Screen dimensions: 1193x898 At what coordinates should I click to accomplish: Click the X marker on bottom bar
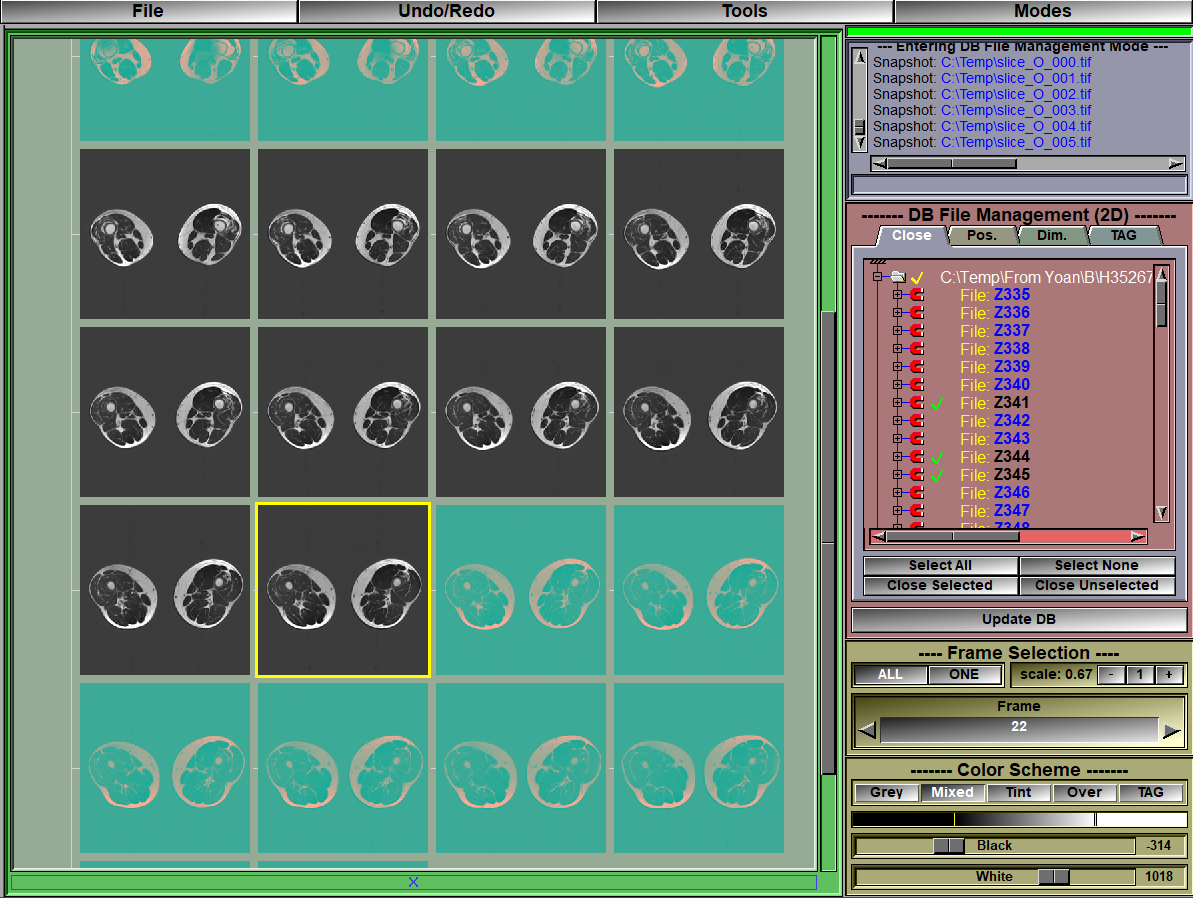(413, 882)
